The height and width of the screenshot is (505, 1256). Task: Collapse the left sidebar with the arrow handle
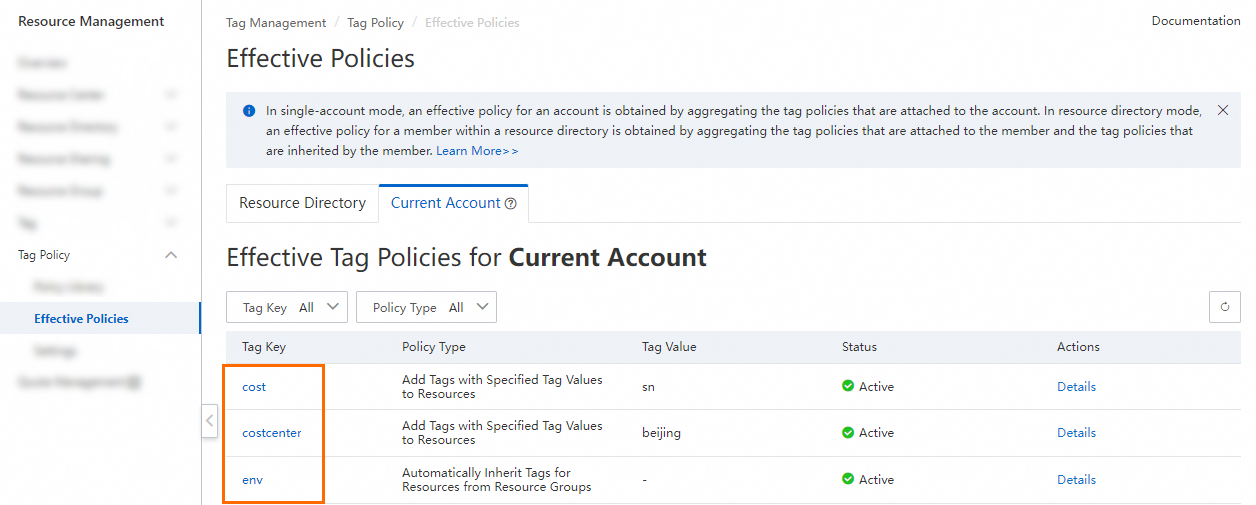pyautogui.click(x=209, y=420)
